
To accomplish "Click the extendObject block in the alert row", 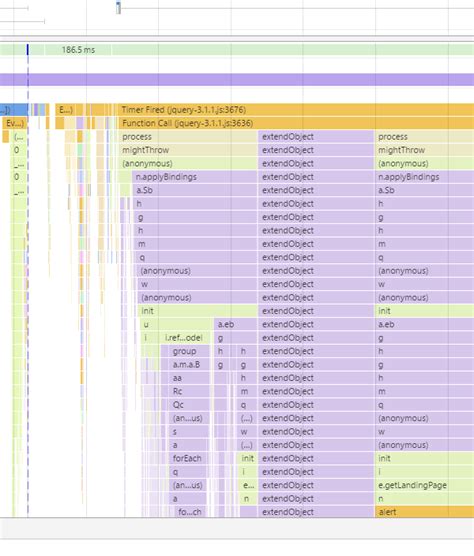I will (316, 512).
